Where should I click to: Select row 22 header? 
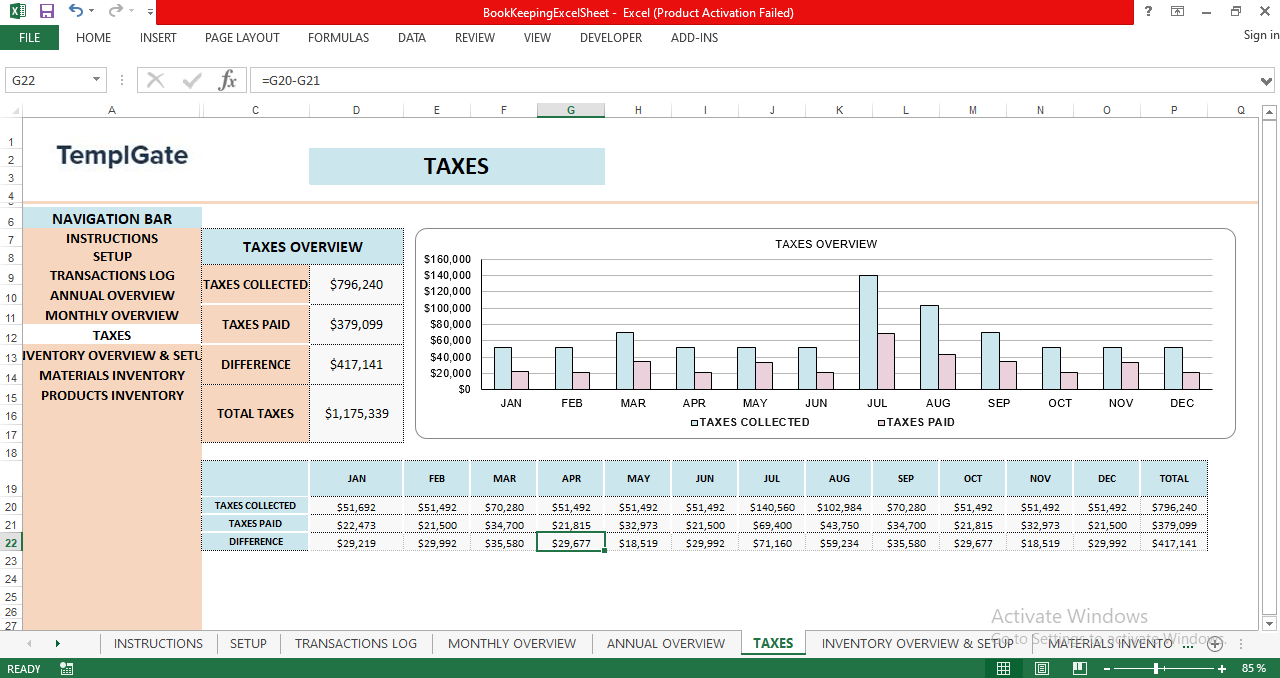click(x=11, y=542)
